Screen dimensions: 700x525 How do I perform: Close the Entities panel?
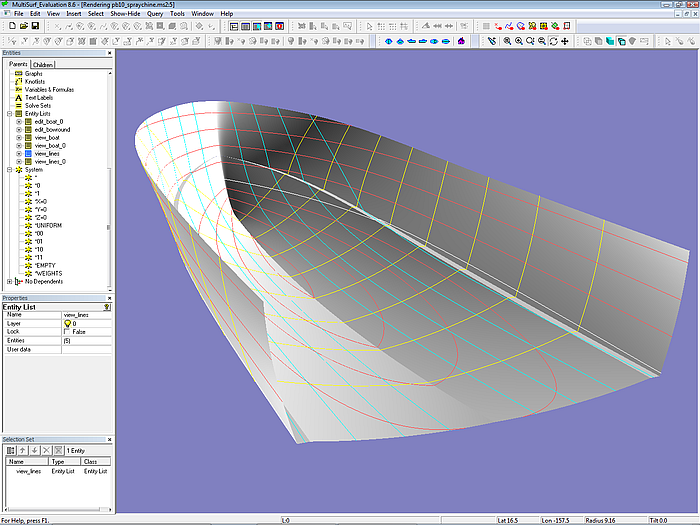click(x=108, y=53)
